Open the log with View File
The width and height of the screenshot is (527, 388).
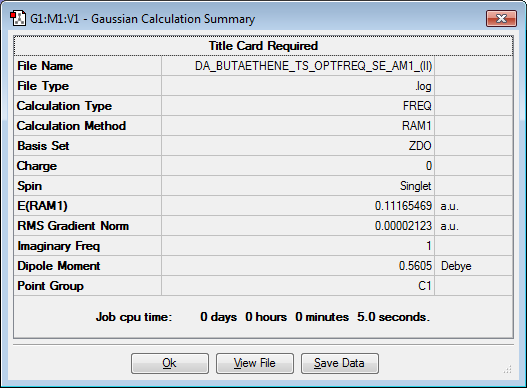(255, 363)
